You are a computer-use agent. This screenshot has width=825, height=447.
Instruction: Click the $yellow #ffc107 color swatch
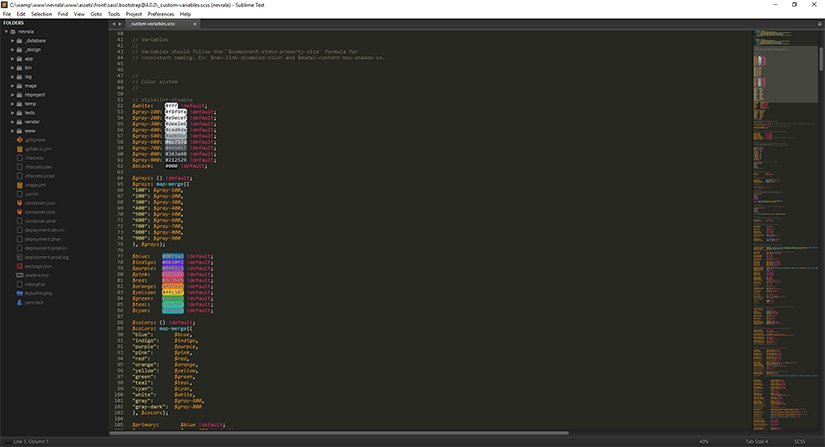[x=173, y=292]
